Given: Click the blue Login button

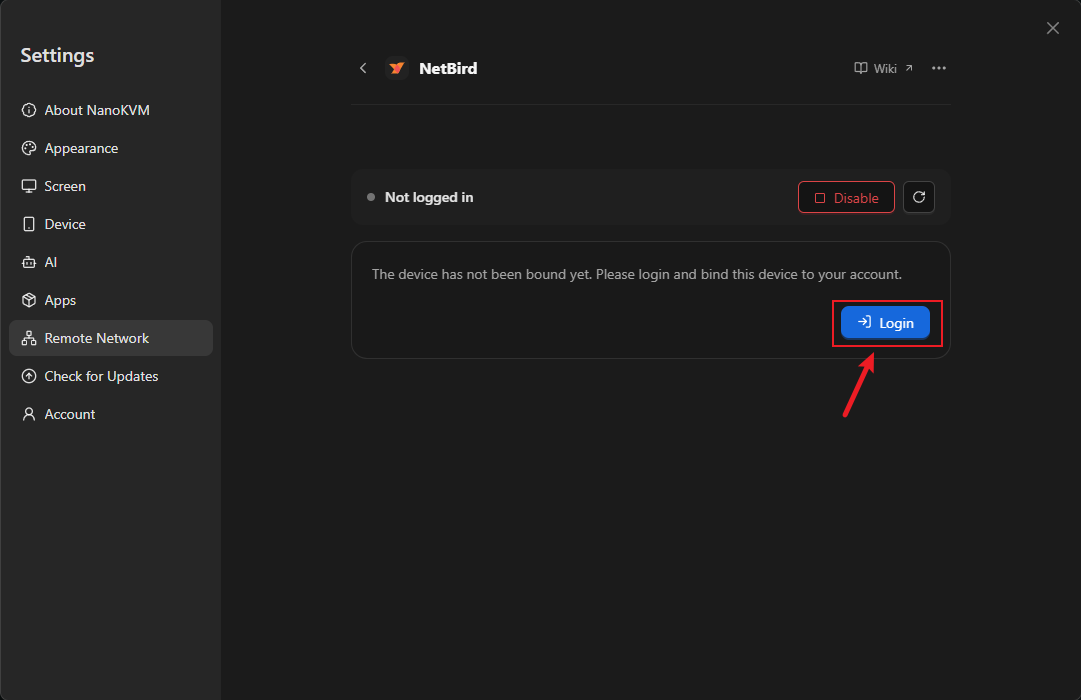Looking at the screenshot, I should 885,323.
